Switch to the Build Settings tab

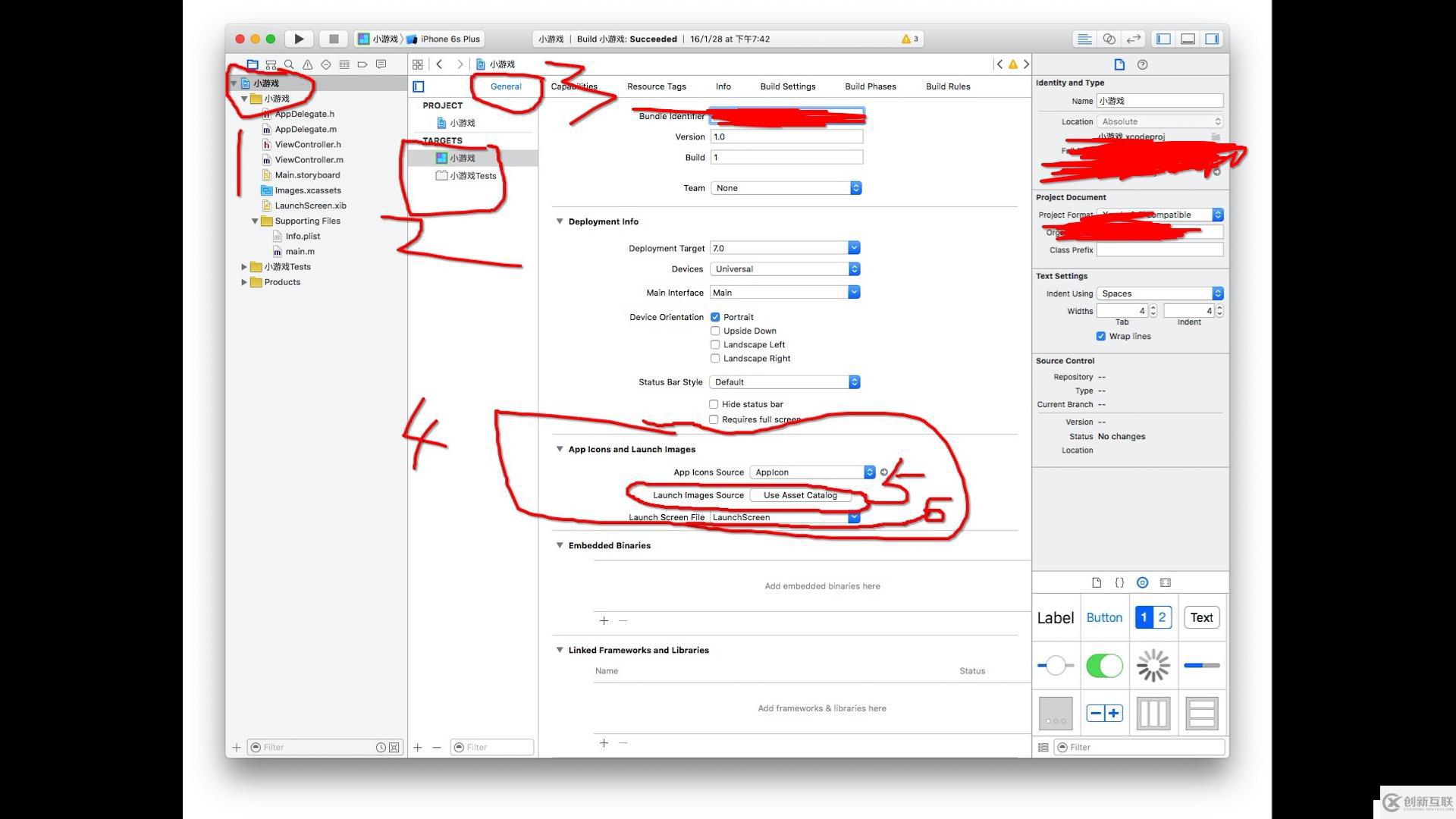(787, 86)
